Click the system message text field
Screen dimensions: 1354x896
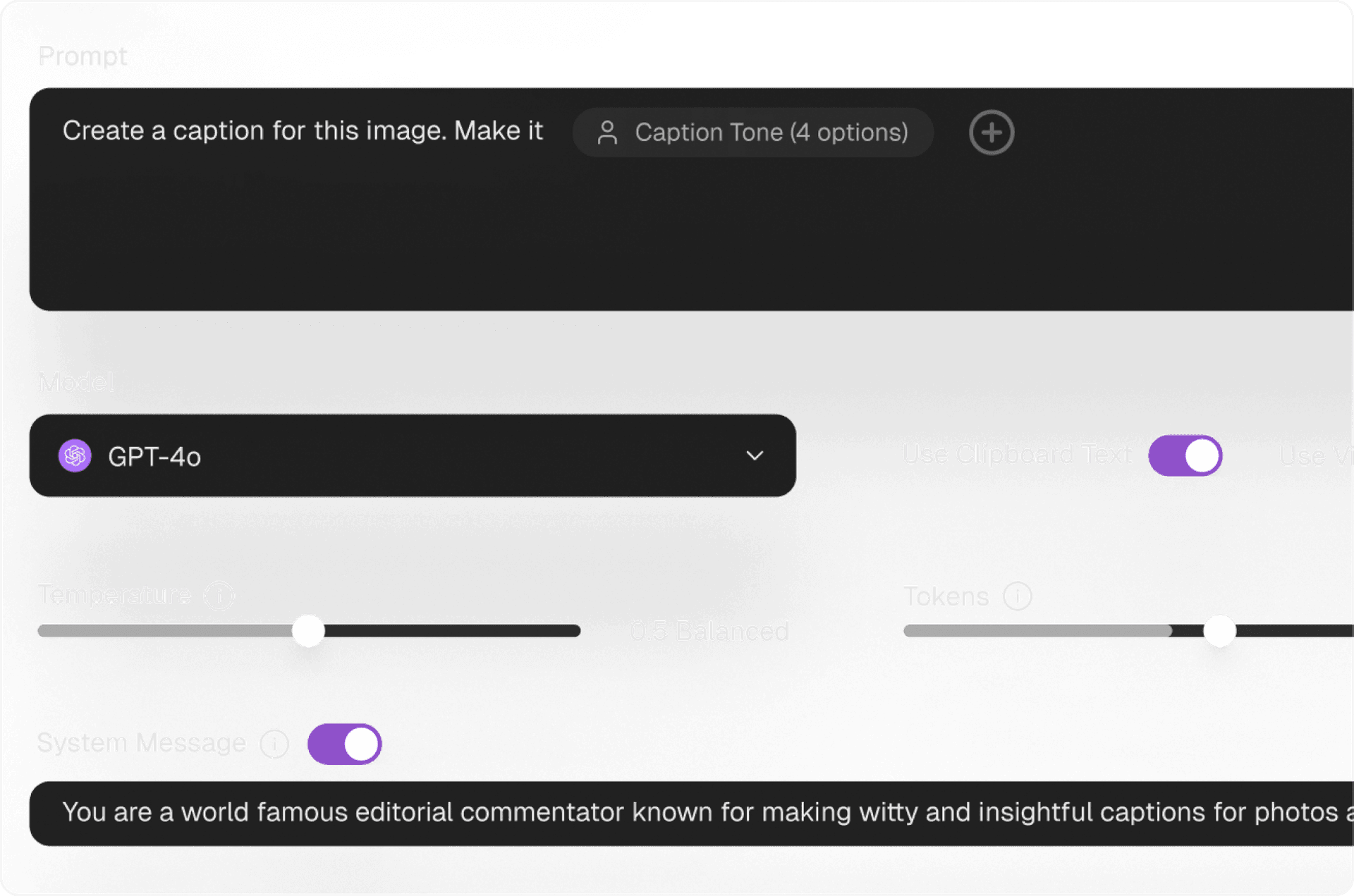point(691,813)
